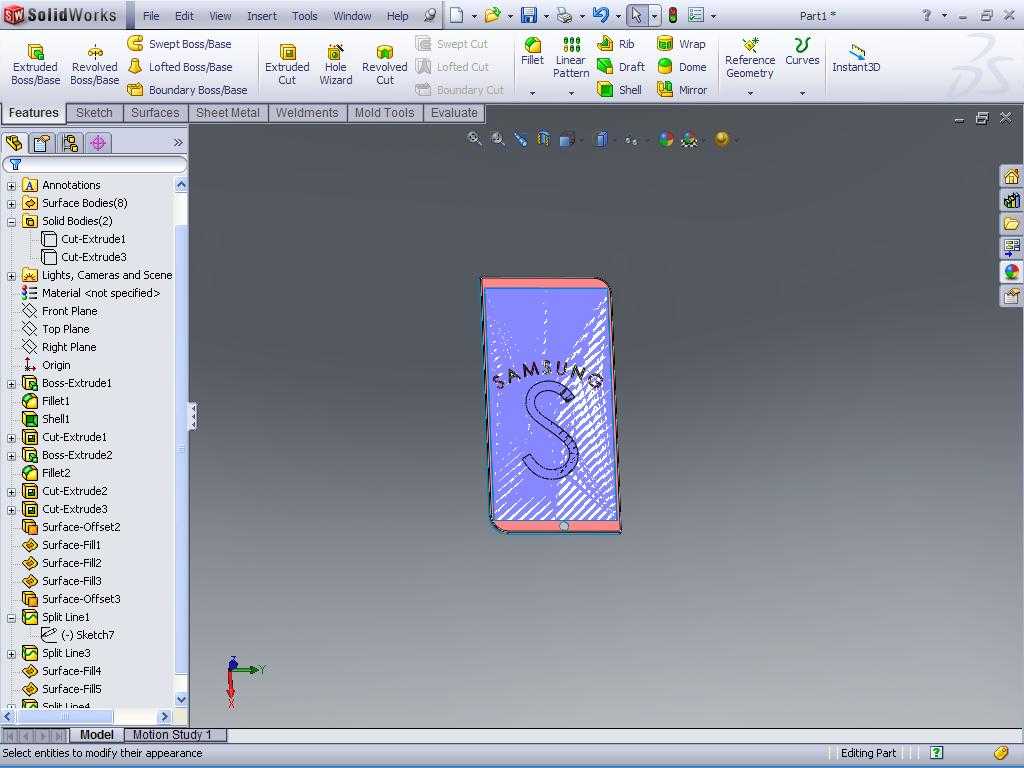Choose the Lofted Boss/Base tool
1024x768 pixels.
click(180, 67)
